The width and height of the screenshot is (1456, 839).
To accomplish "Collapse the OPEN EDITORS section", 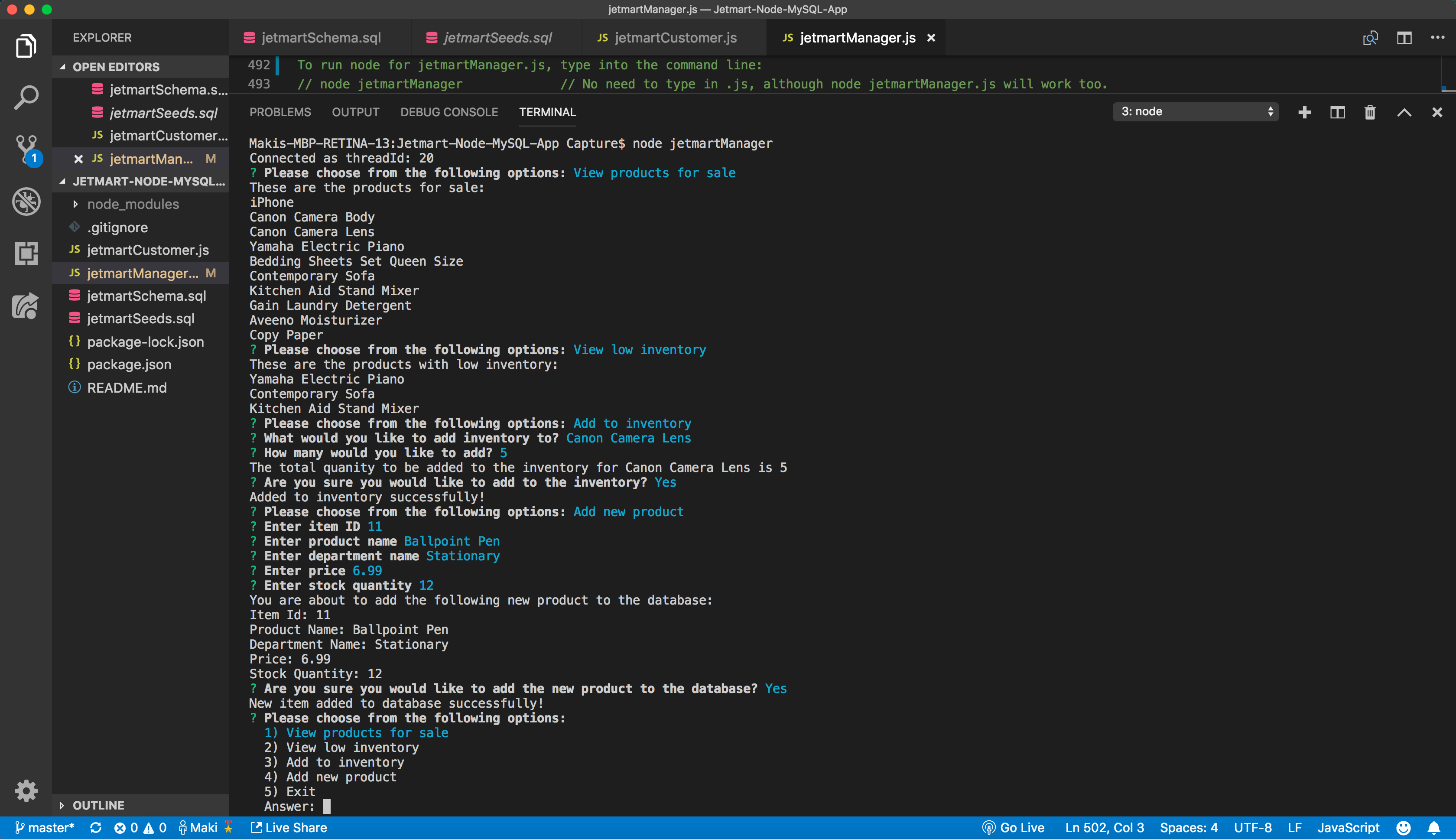I will (115, 67).
